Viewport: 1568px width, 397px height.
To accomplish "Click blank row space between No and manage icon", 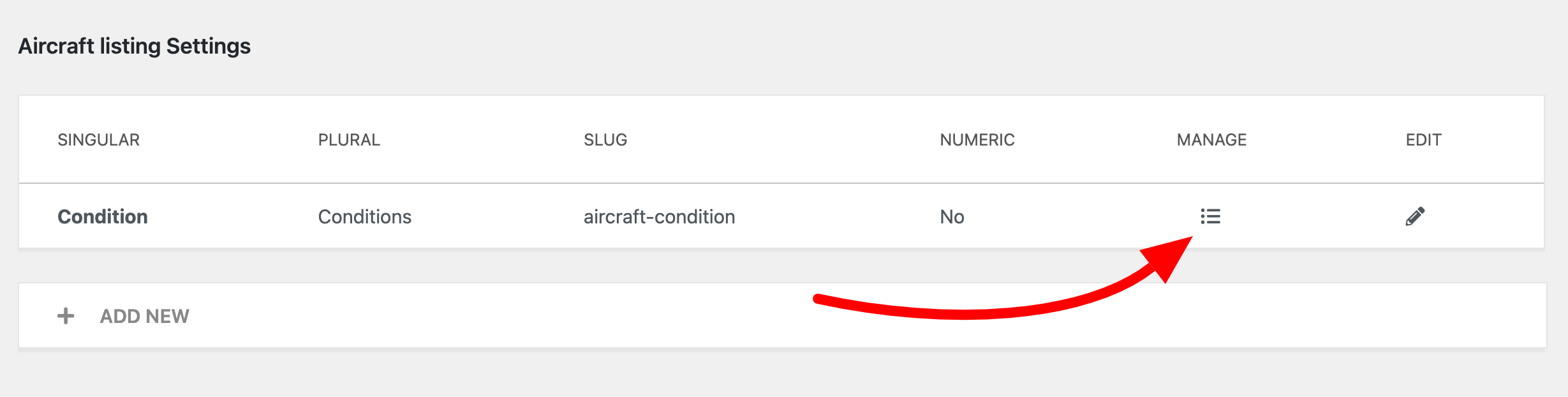I will [1078, 217].
